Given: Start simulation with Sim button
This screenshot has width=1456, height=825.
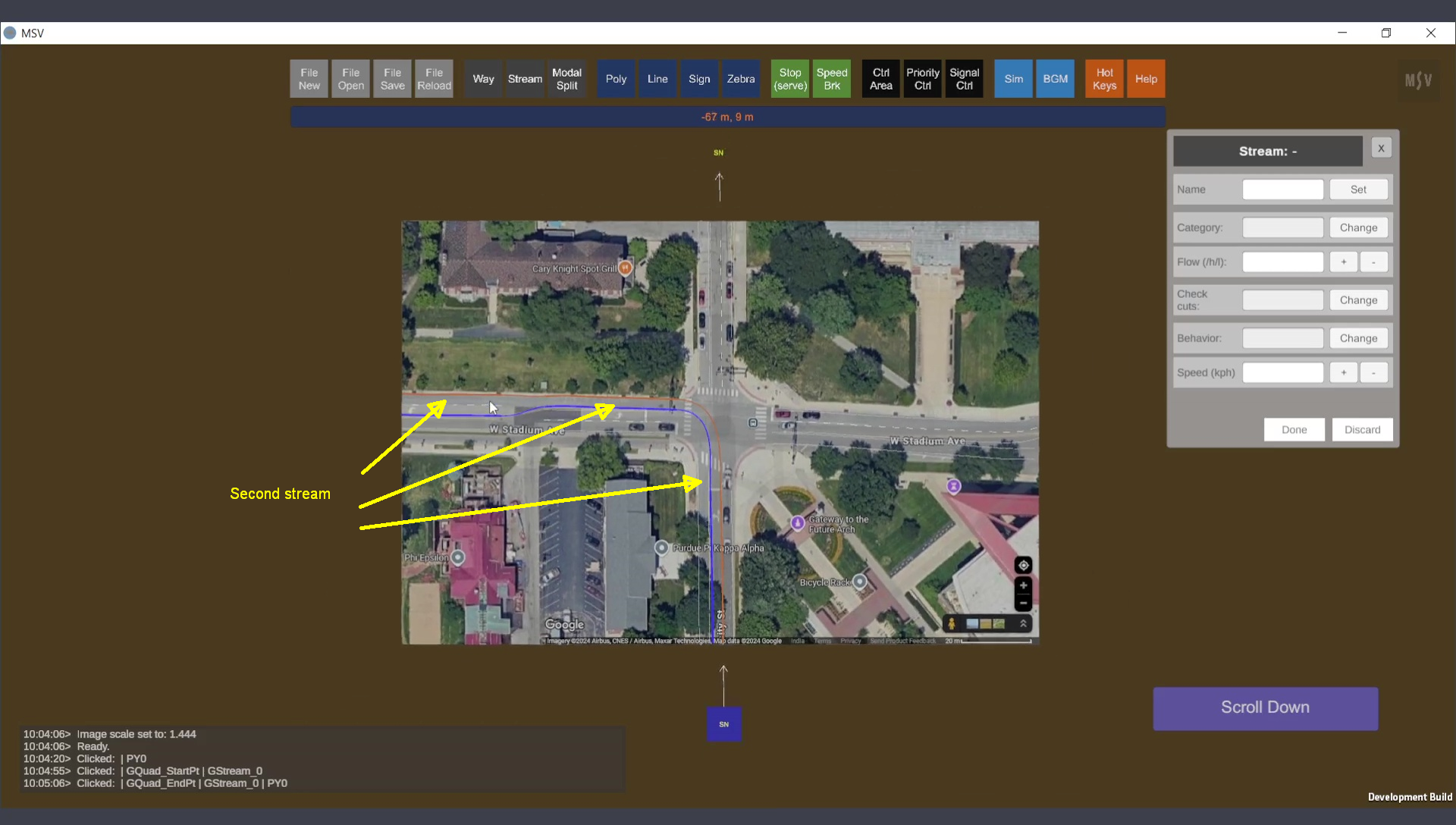Looking at the screenshot, I should click(1013, 79).
